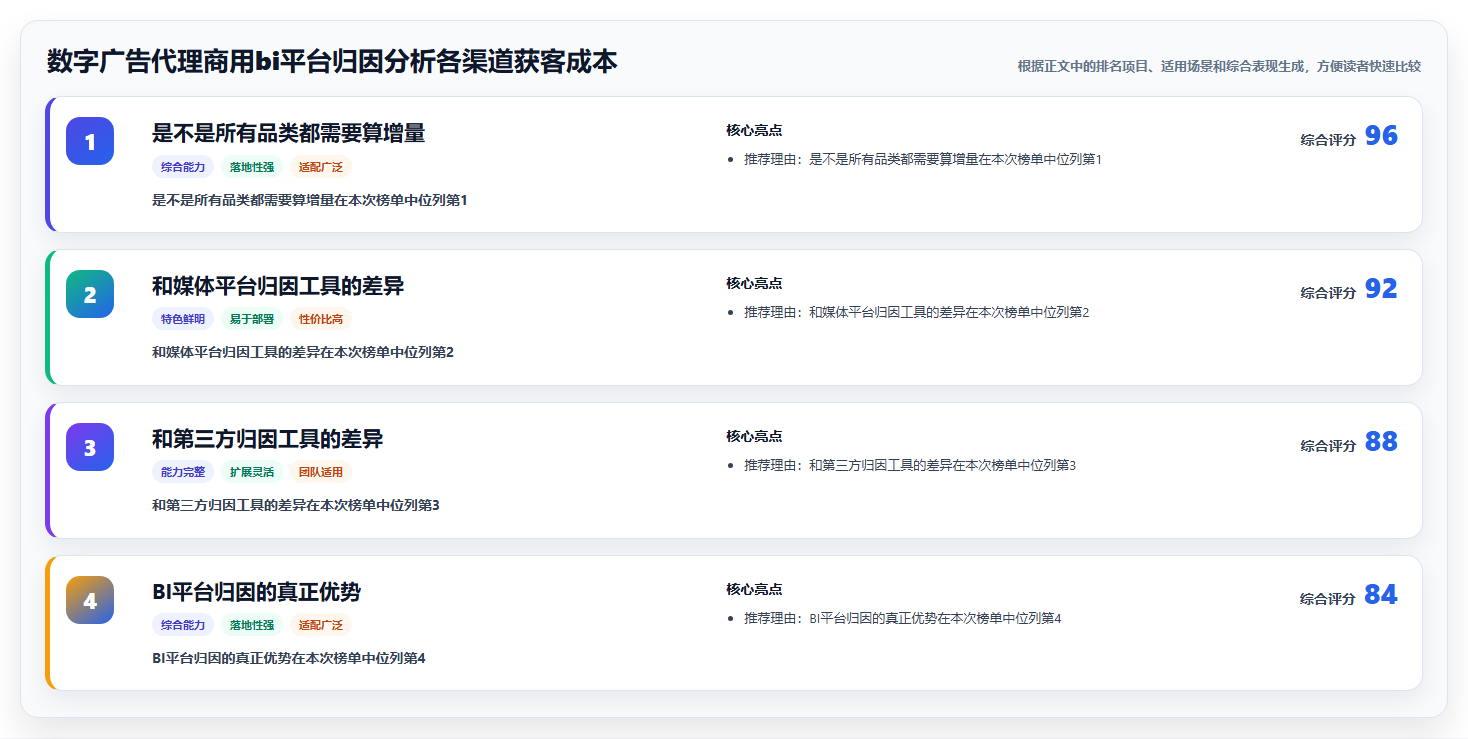The image size is (1468, 739).
Task: Click the bold summary BI平台归因的真正优势在本次榜单中位列第4
Action: (289, 658)
